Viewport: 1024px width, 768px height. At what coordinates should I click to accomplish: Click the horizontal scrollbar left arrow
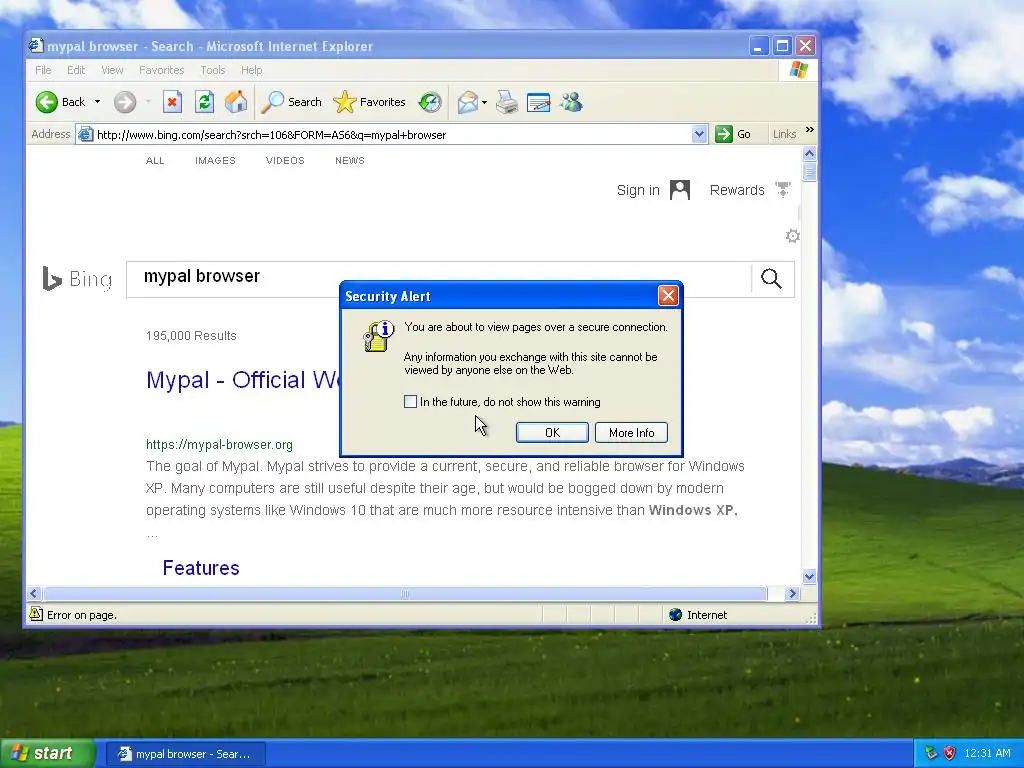click(34, 594)
